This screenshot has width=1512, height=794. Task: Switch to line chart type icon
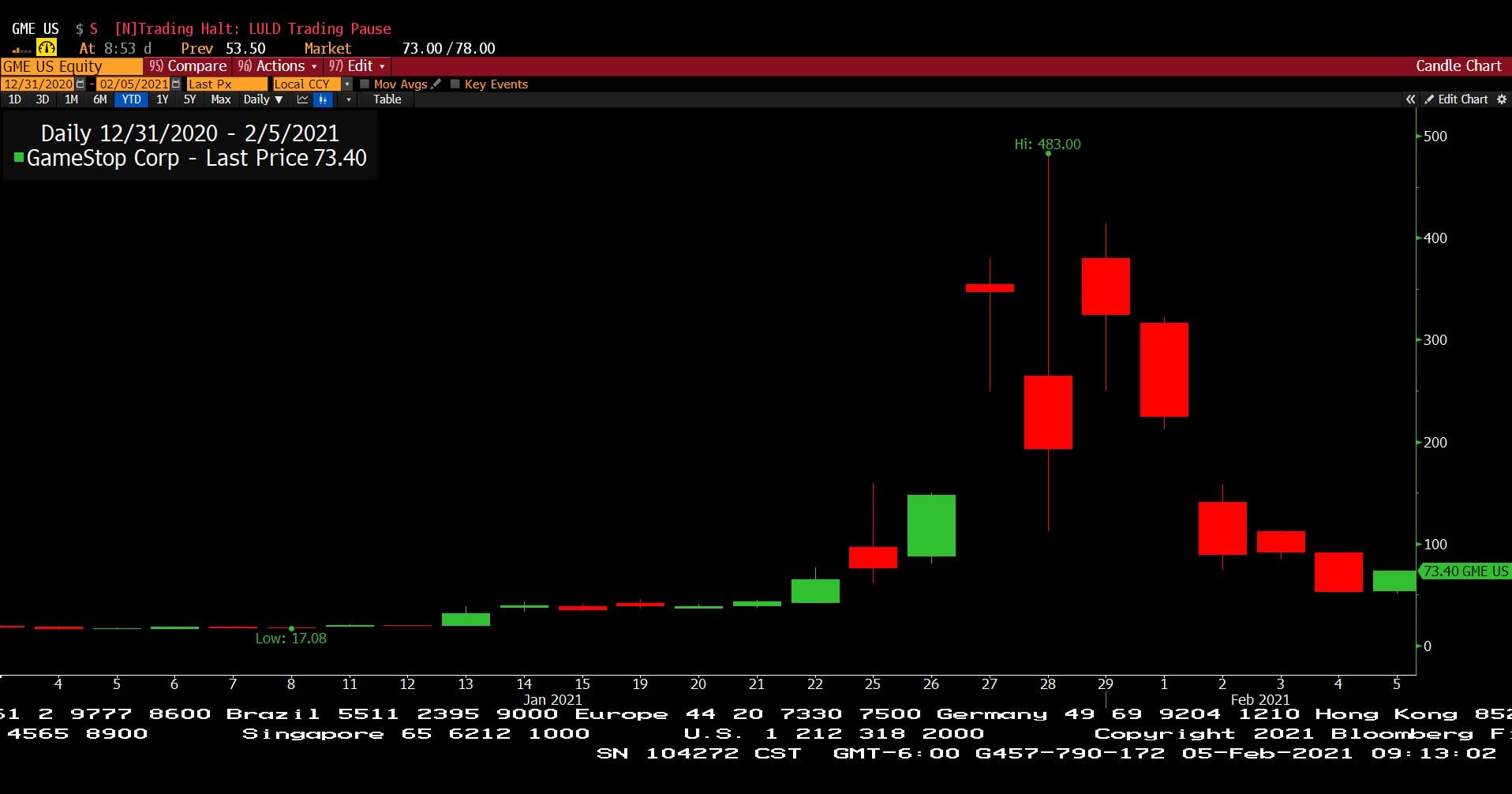pyautogui.click(x=302, y=99)
